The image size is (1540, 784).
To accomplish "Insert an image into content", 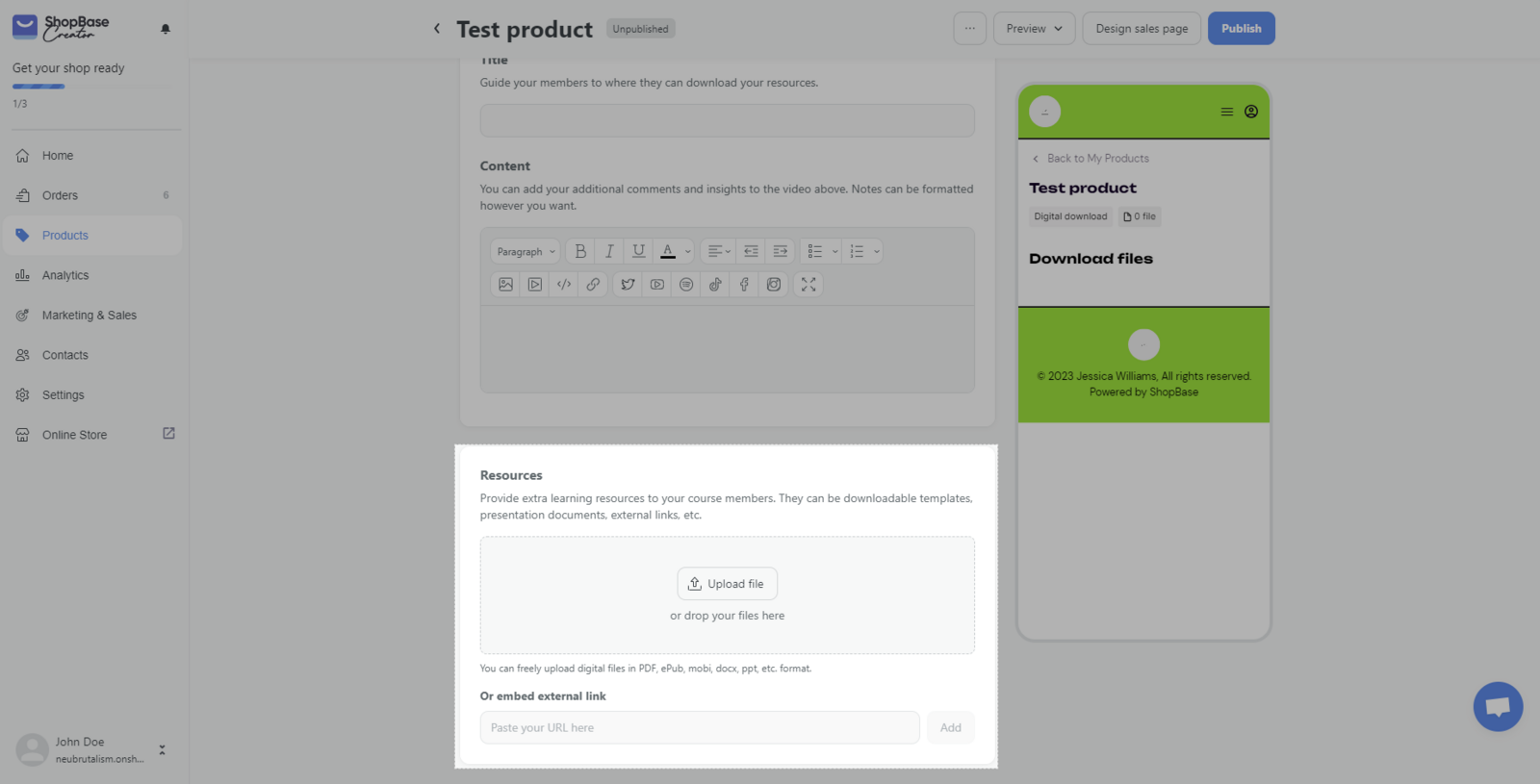I will [x=505, y=285].
